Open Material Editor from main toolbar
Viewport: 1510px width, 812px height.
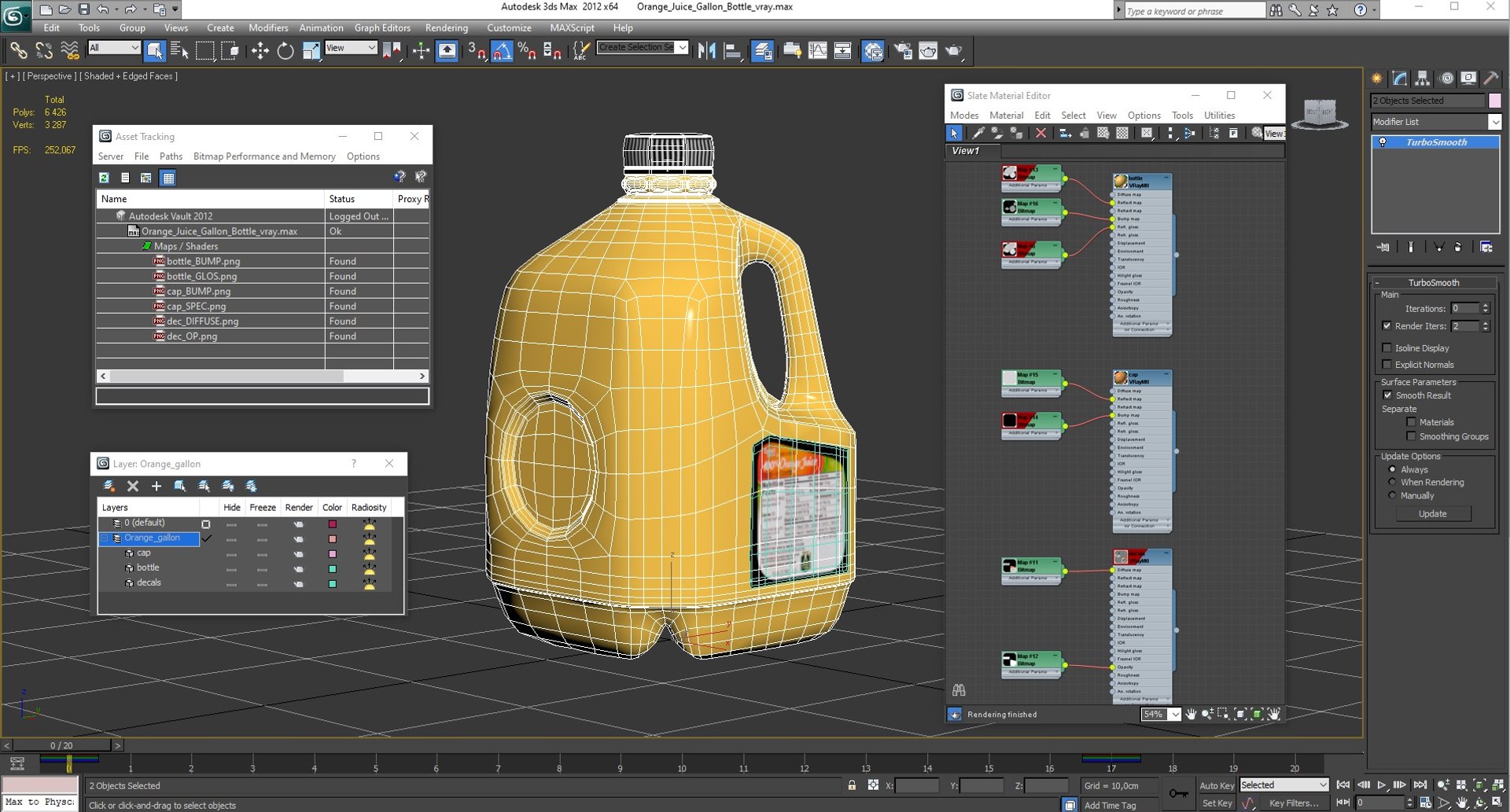click(x=873, y=51)
